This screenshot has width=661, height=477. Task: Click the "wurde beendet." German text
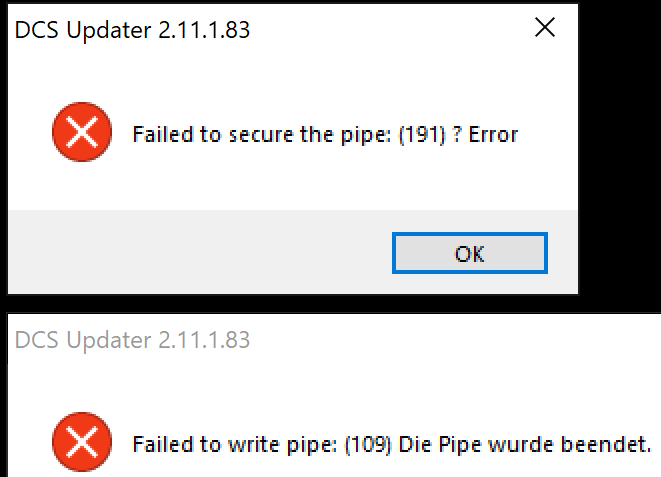pyautogui.click(x=570, y=445)
